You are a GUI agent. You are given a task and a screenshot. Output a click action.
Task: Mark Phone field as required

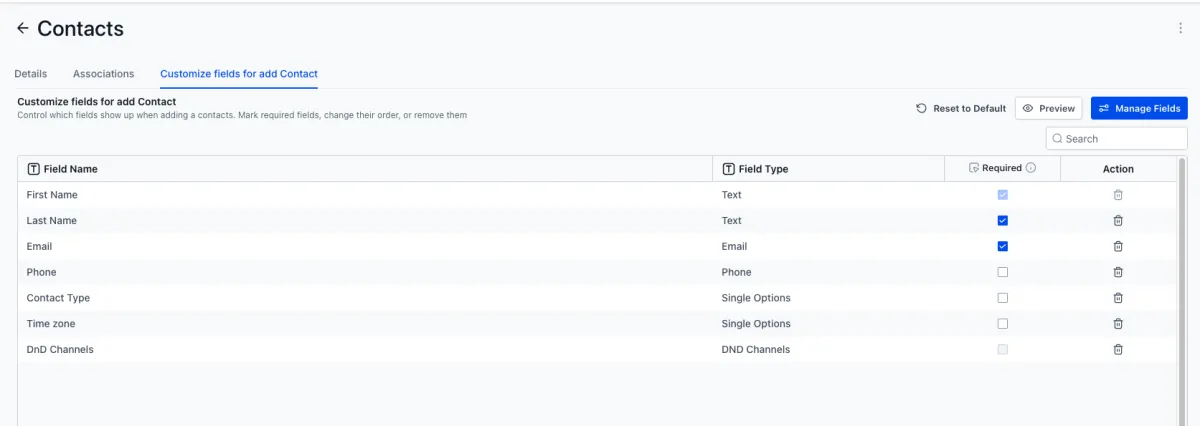click(1003, 272)
